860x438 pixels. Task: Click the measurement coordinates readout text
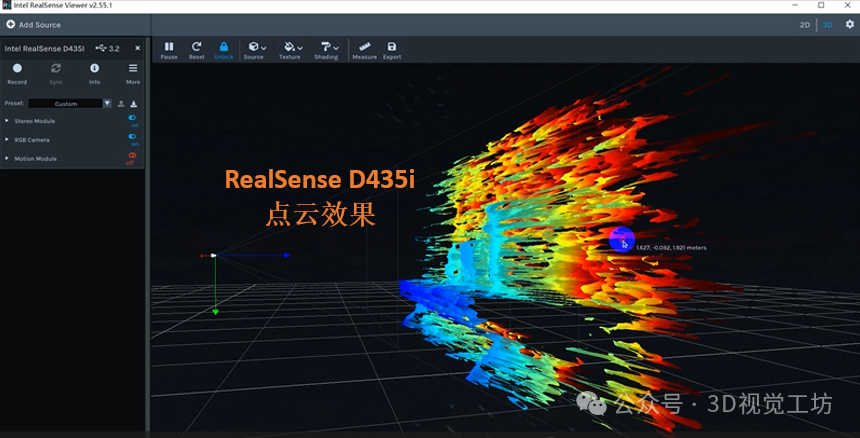(671, 248)
